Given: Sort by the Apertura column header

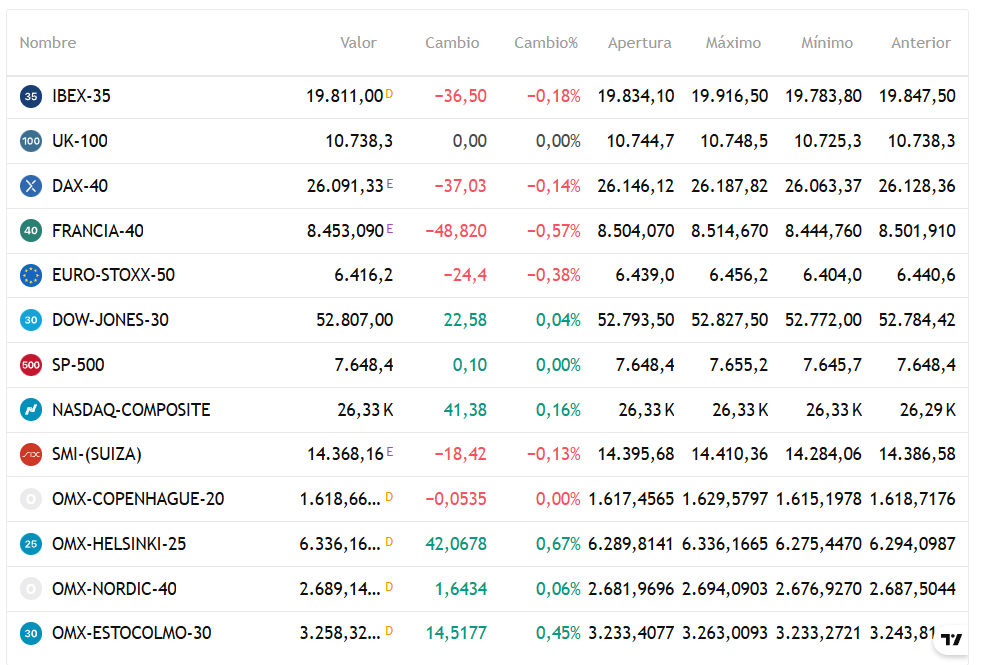Looking at the screenshot, I should click(640, 43).
